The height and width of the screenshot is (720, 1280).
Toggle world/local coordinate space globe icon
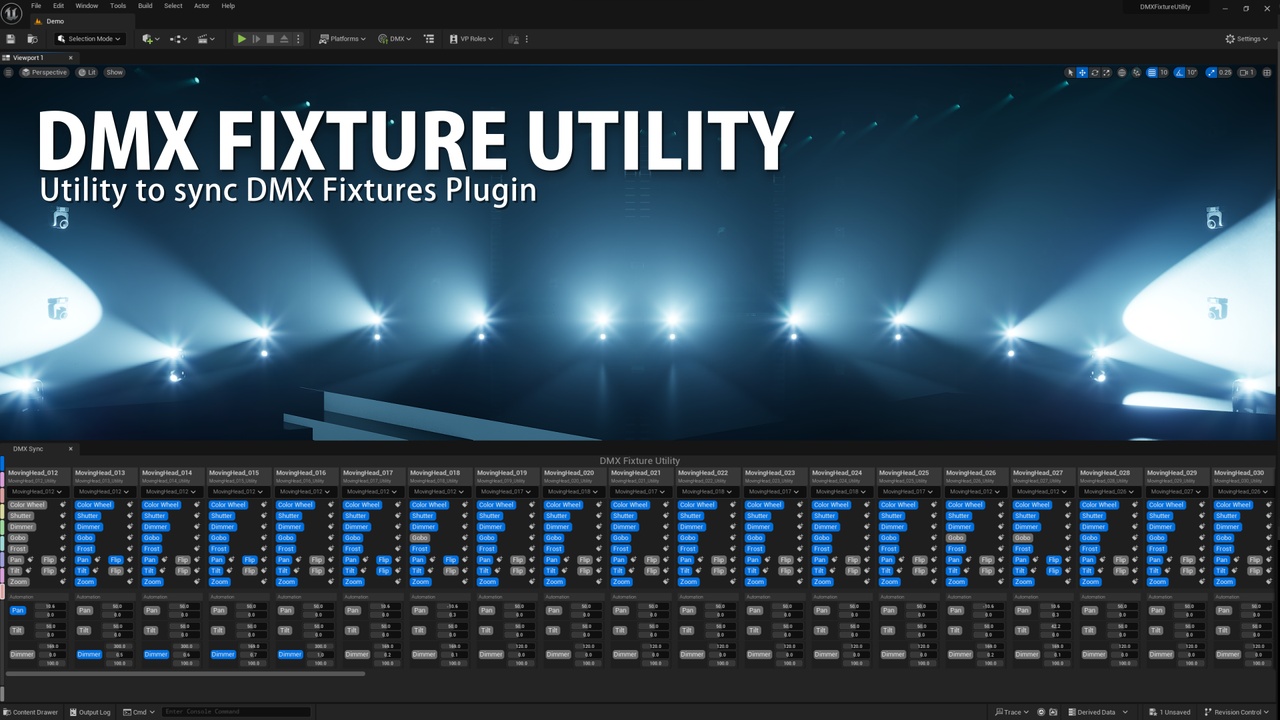click(1122, 72)
